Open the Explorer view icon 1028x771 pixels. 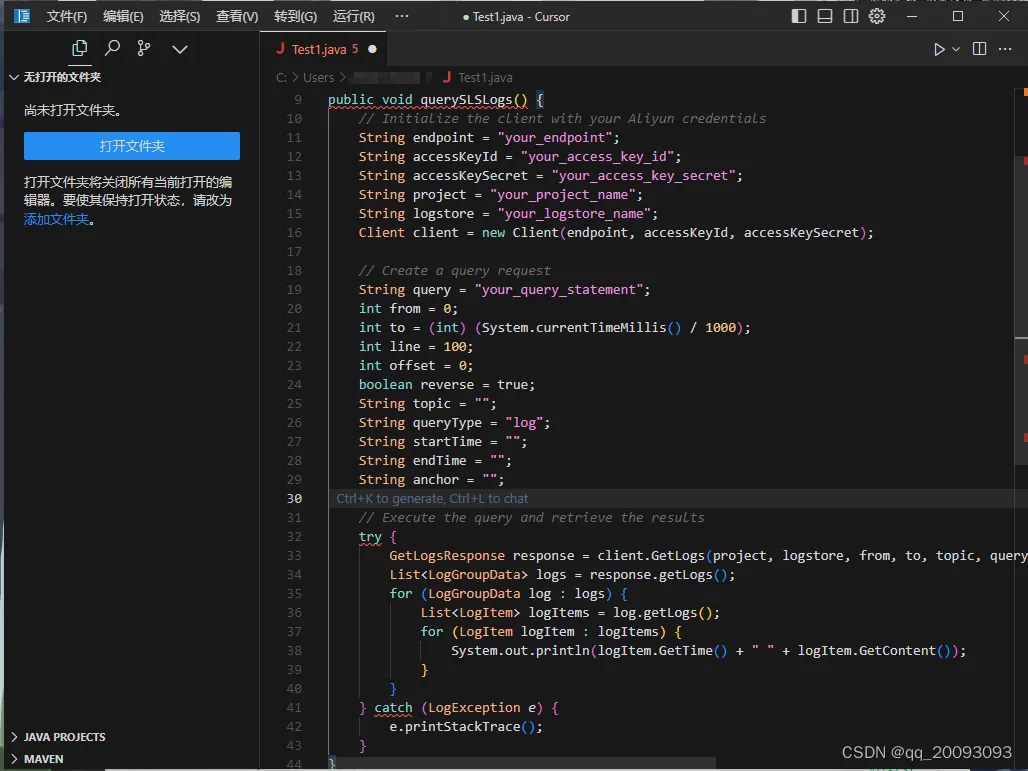pyautogui.click(x=79, y=49)
